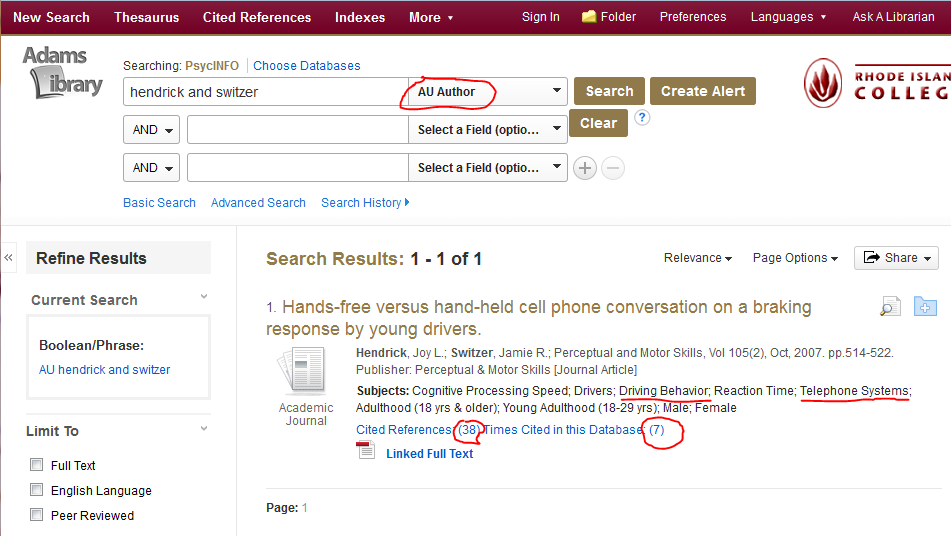Click Sign In
This screenshot has height=536, width=951.
coord(540,17)
